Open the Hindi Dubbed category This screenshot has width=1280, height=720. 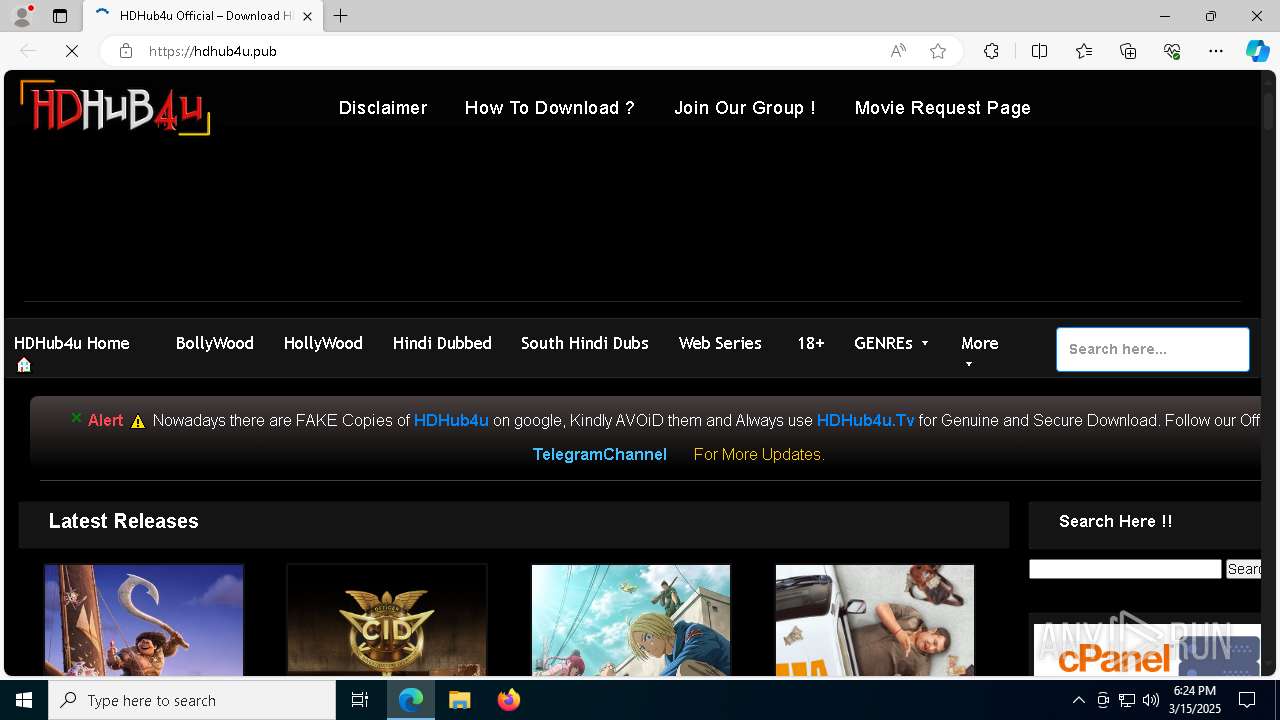pyautogui.click(x=442, y=343)
